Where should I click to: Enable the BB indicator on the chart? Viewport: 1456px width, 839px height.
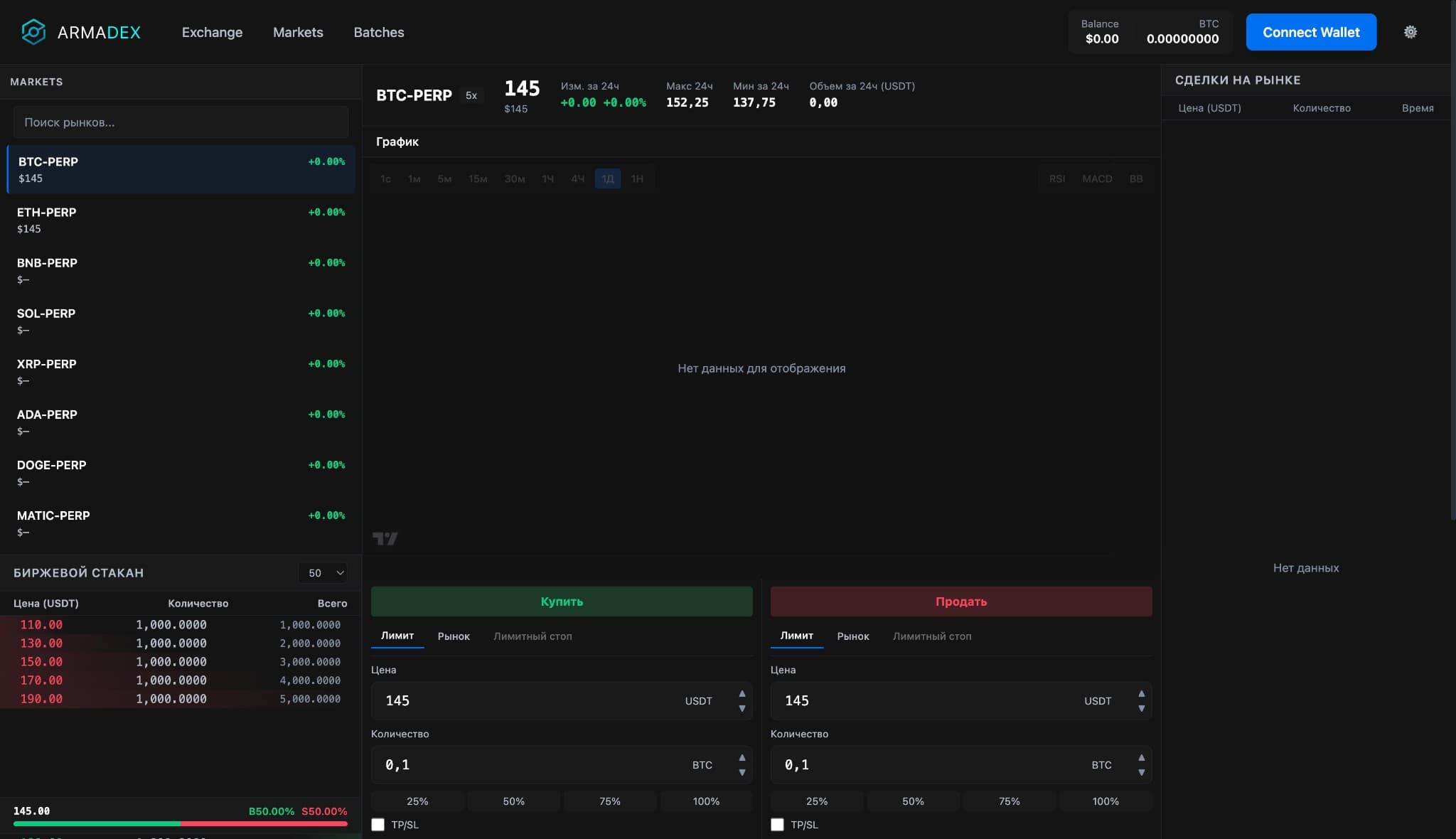1137,178
